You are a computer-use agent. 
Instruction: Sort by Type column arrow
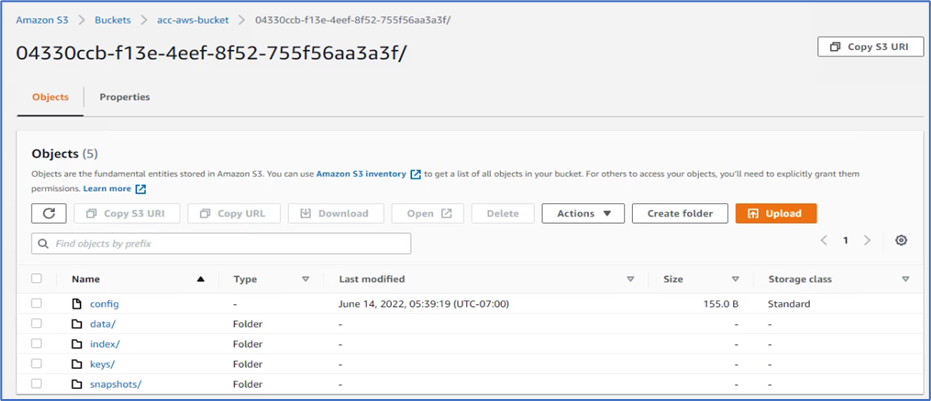pyautogui.click(x=306, y=279)
